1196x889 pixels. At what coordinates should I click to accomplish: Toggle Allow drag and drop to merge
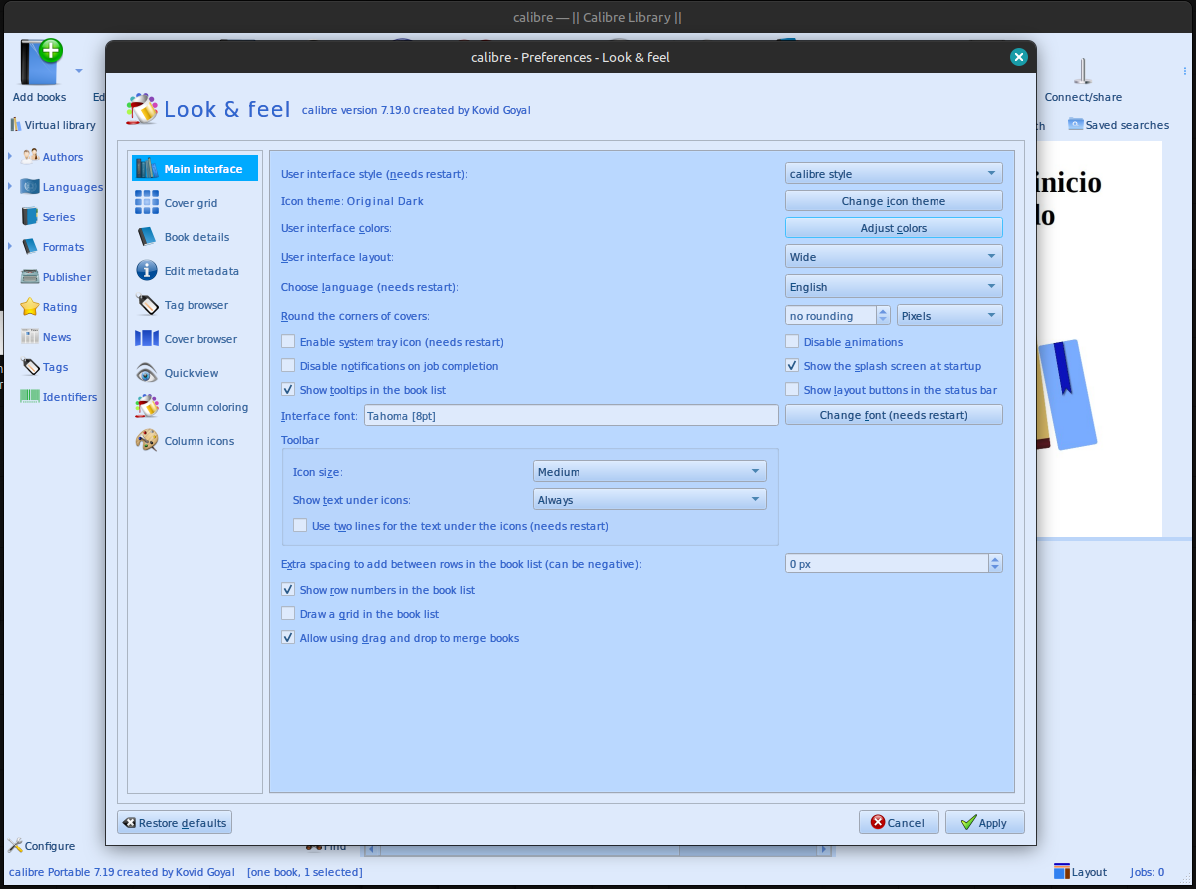288,637
